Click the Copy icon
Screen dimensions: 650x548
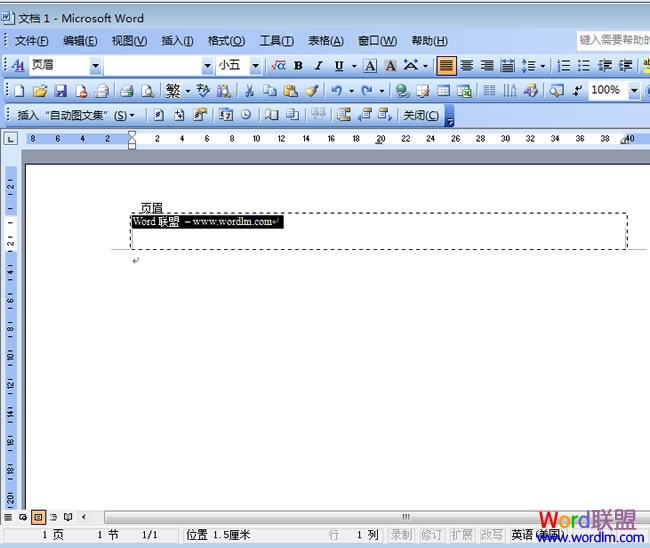[x=270, y=90]
